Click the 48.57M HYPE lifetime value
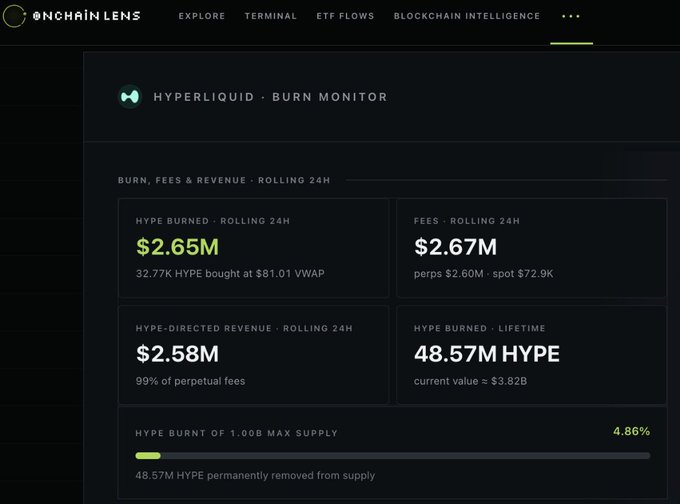The height and width of the screenshot is (504, 680). coord(487,353)
